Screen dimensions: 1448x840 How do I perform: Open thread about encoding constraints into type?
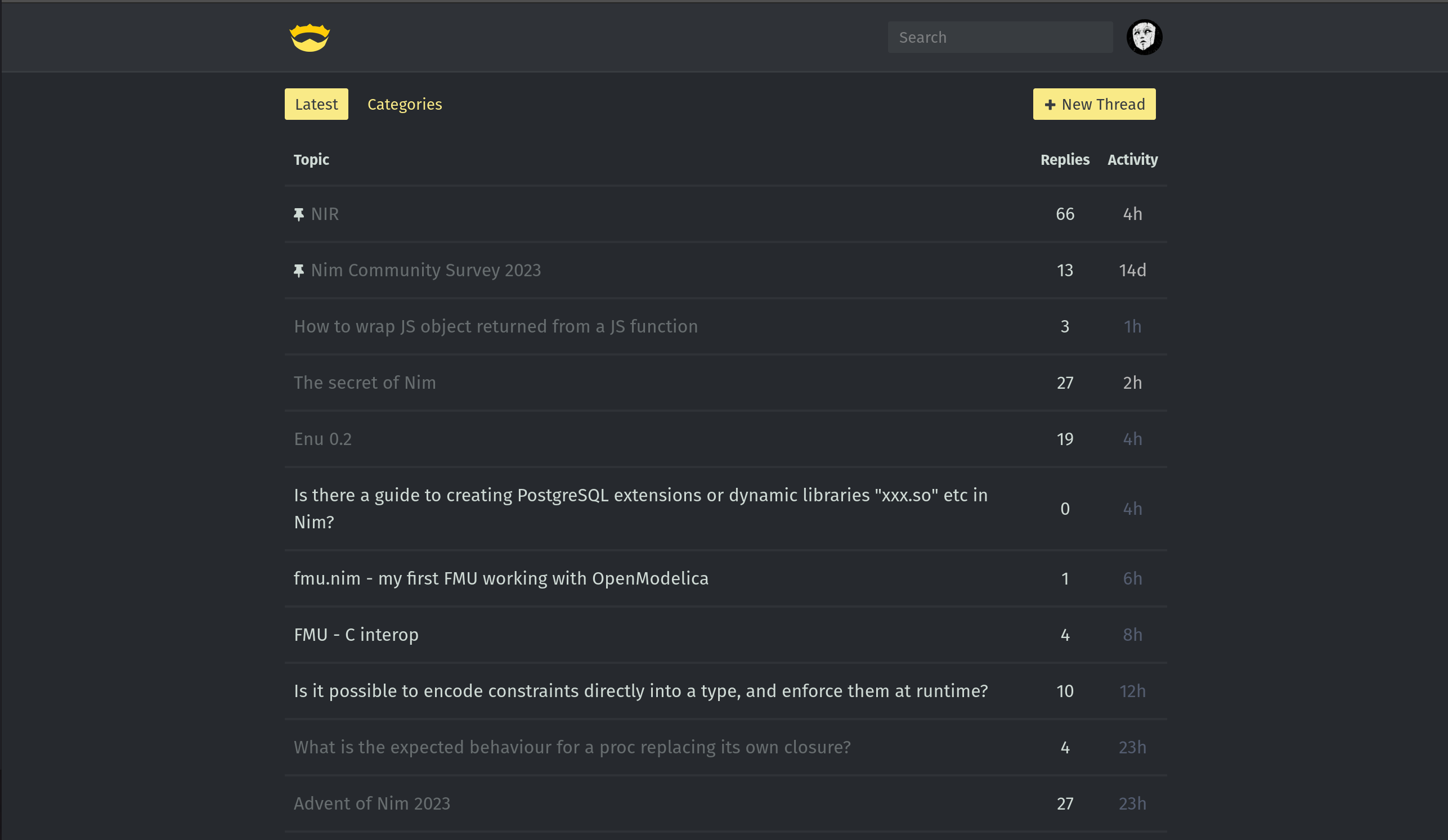[x=640, y=690]
